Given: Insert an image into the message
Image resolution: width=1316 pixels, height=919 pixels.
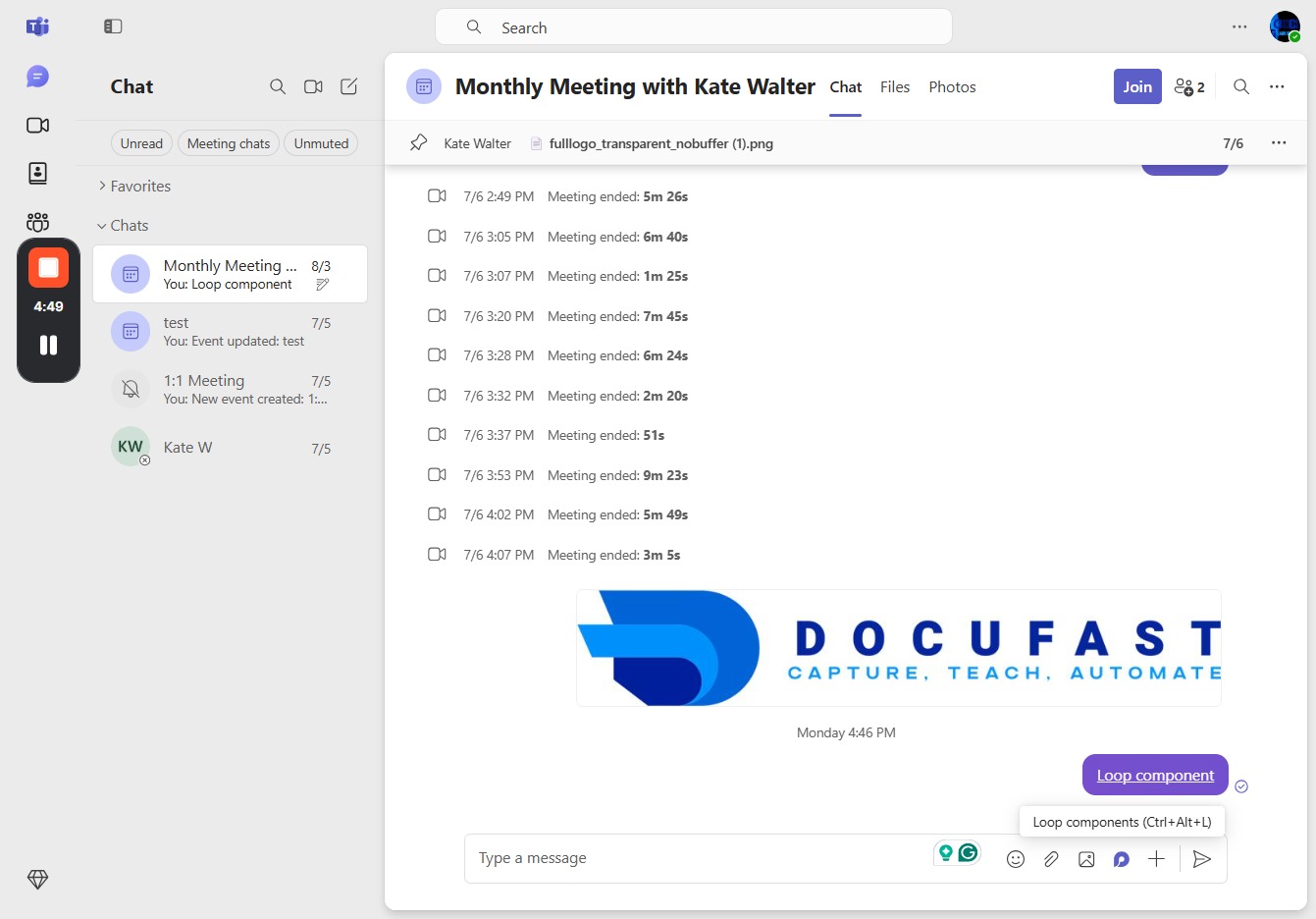Looking at the screenshot, I should coord(1086,859).
